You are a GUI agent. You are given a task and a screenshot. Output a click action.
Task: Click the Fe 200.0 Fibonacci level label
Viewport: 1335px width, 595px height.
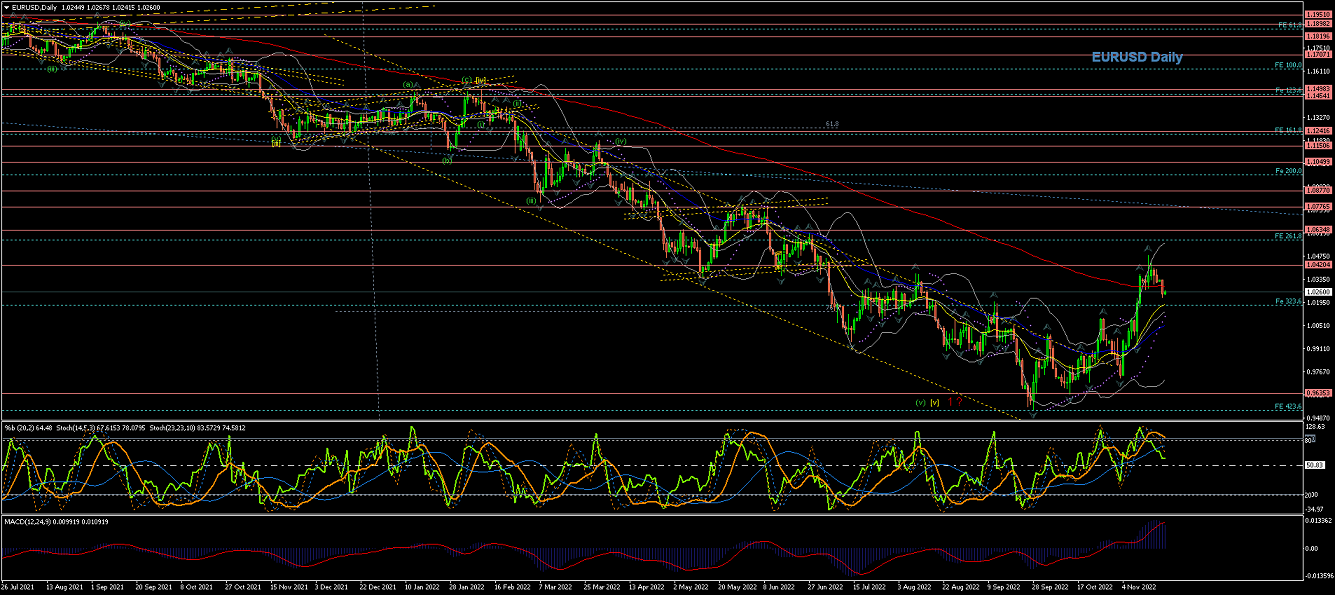click(x=1287, y=171)
